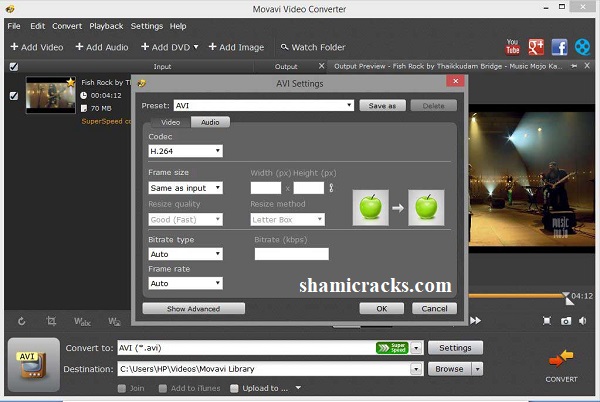This screenshot has height=402, width=600.
Task: Switch to the Video tab
Action: coord(170,122)
